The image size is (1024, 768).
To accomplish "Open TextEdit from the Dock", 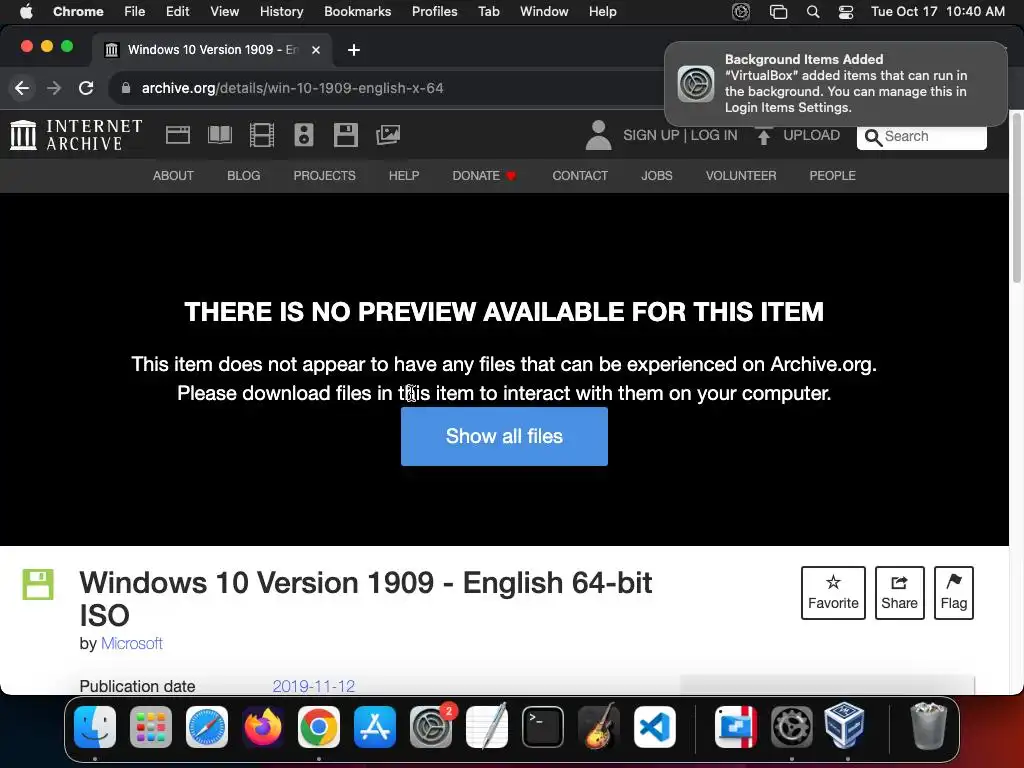I will click(x=487, y=727).
